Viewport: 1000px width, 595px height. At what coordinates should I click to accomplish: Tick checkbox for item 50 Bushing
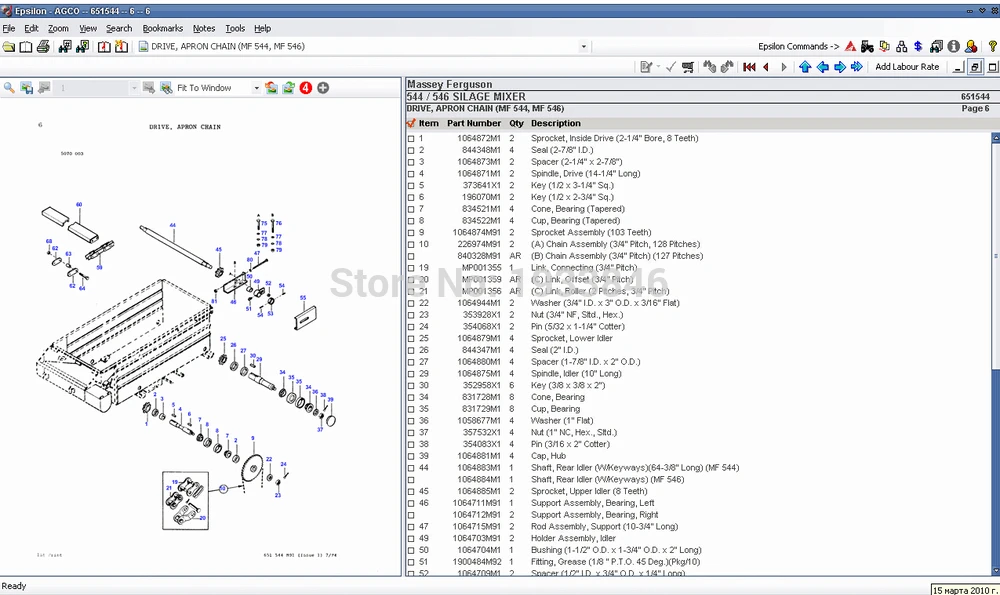411,550
